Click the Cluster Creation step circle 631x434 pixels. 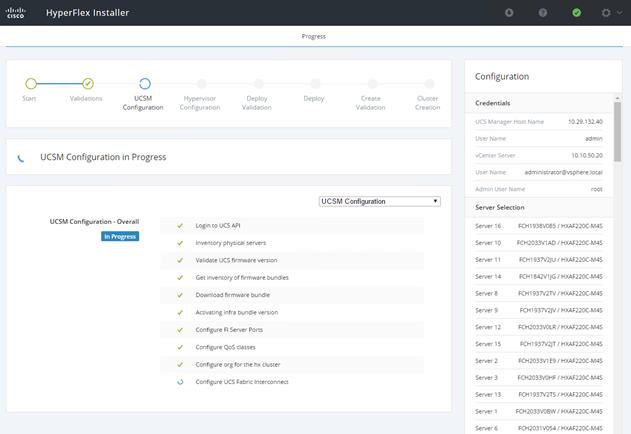coord(430,83)
